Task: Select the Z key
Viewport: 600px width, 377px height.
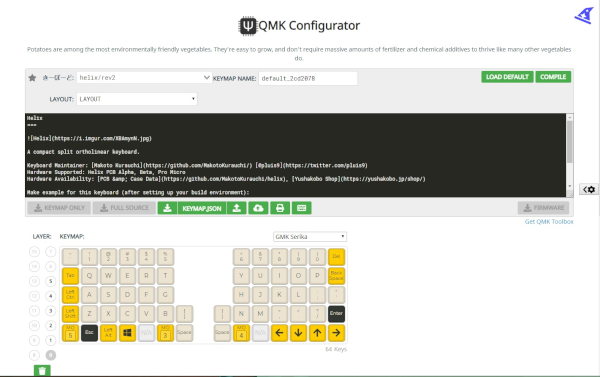Action: [90, 313]
